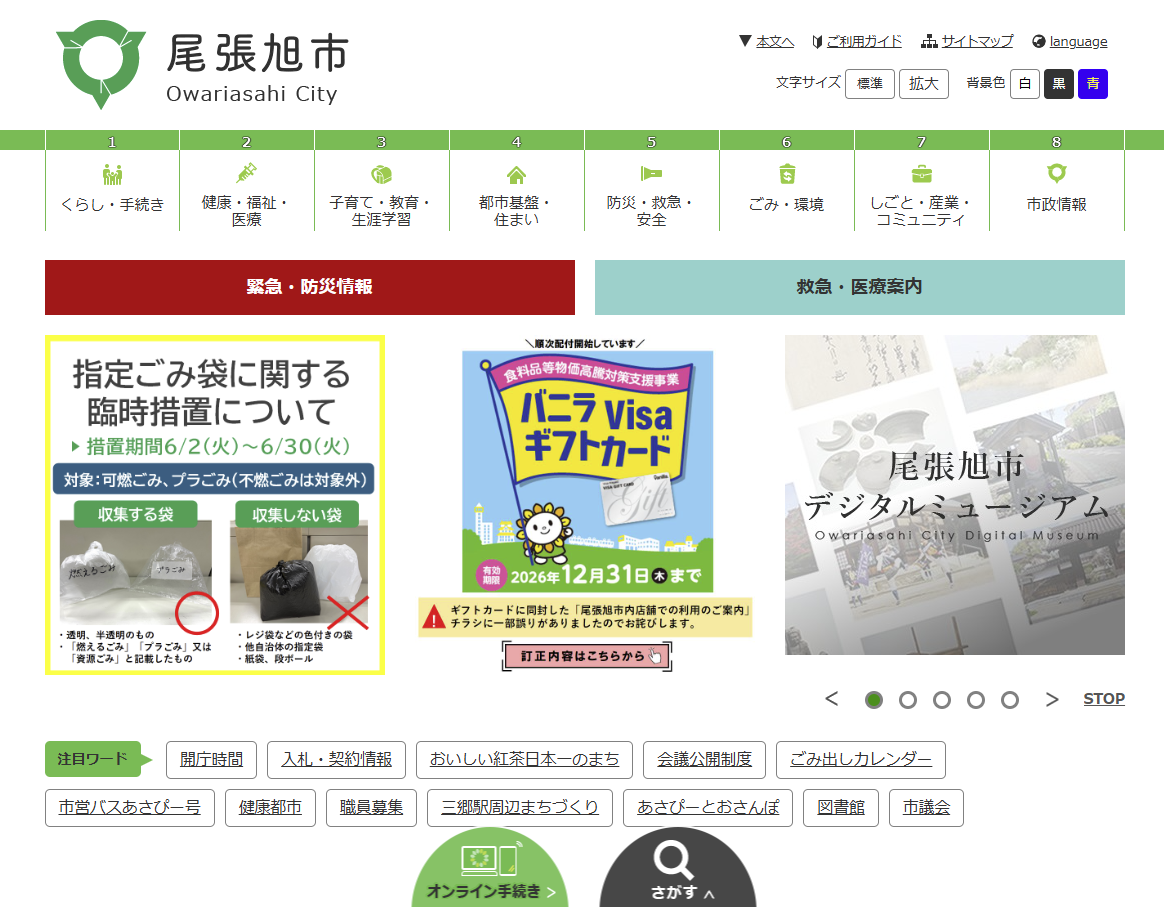Open the 三郷駅周辺まちづくり keyword link
Viewport: 1164px width, 907px height.
pos(520,808)
